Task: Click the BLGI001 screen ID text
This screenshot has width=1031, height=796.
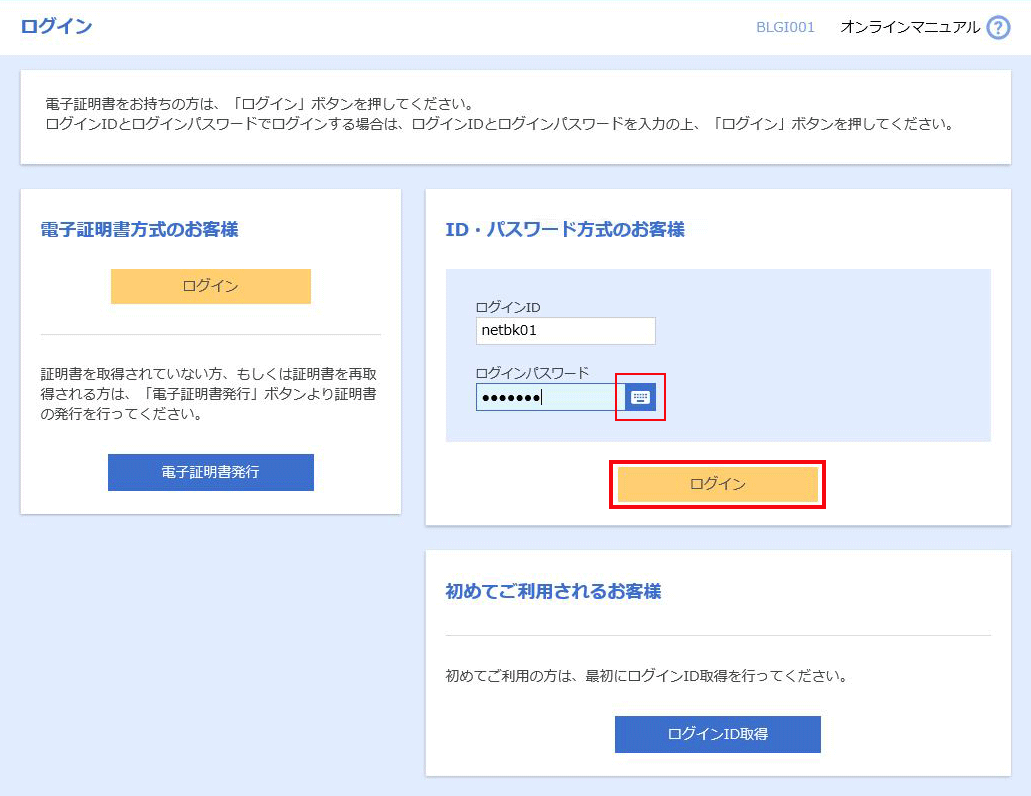Action: tap(785, 28)
